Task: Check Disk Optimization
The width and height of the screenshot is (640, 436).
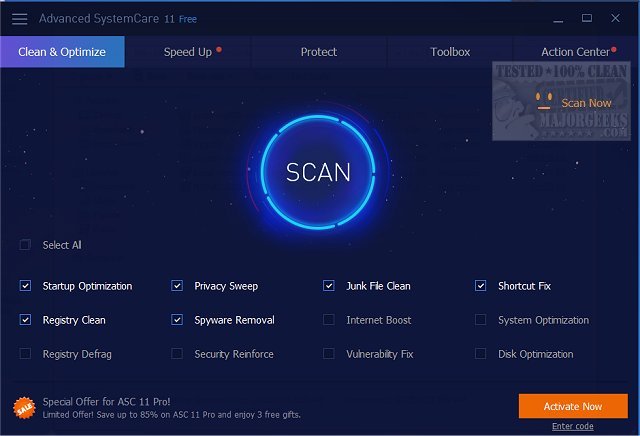Action: click(481, 354)
